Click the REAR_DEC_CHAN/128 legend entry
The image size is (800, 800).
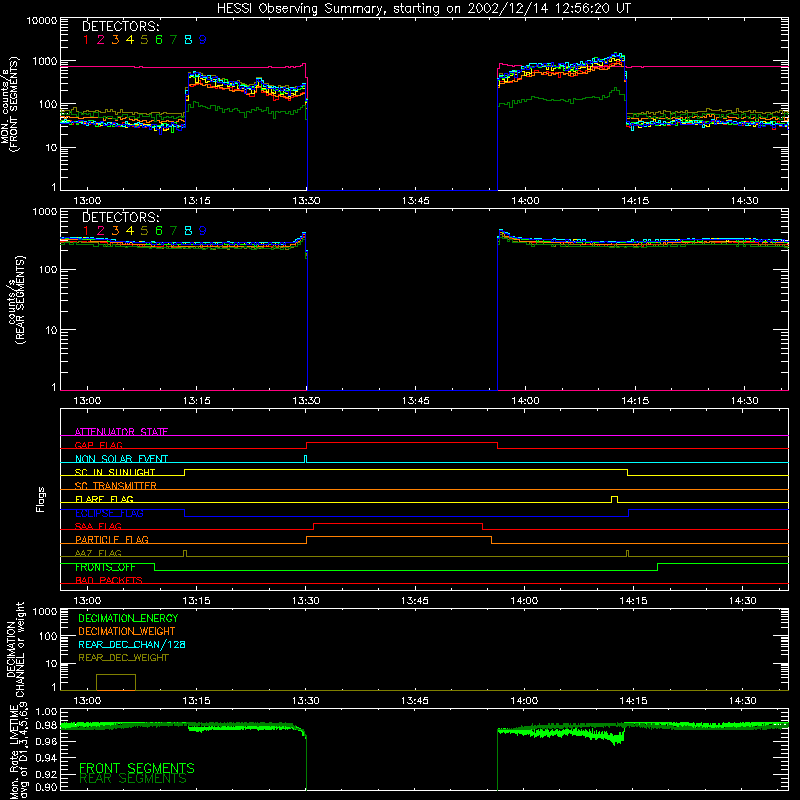(x=132, y=644)
